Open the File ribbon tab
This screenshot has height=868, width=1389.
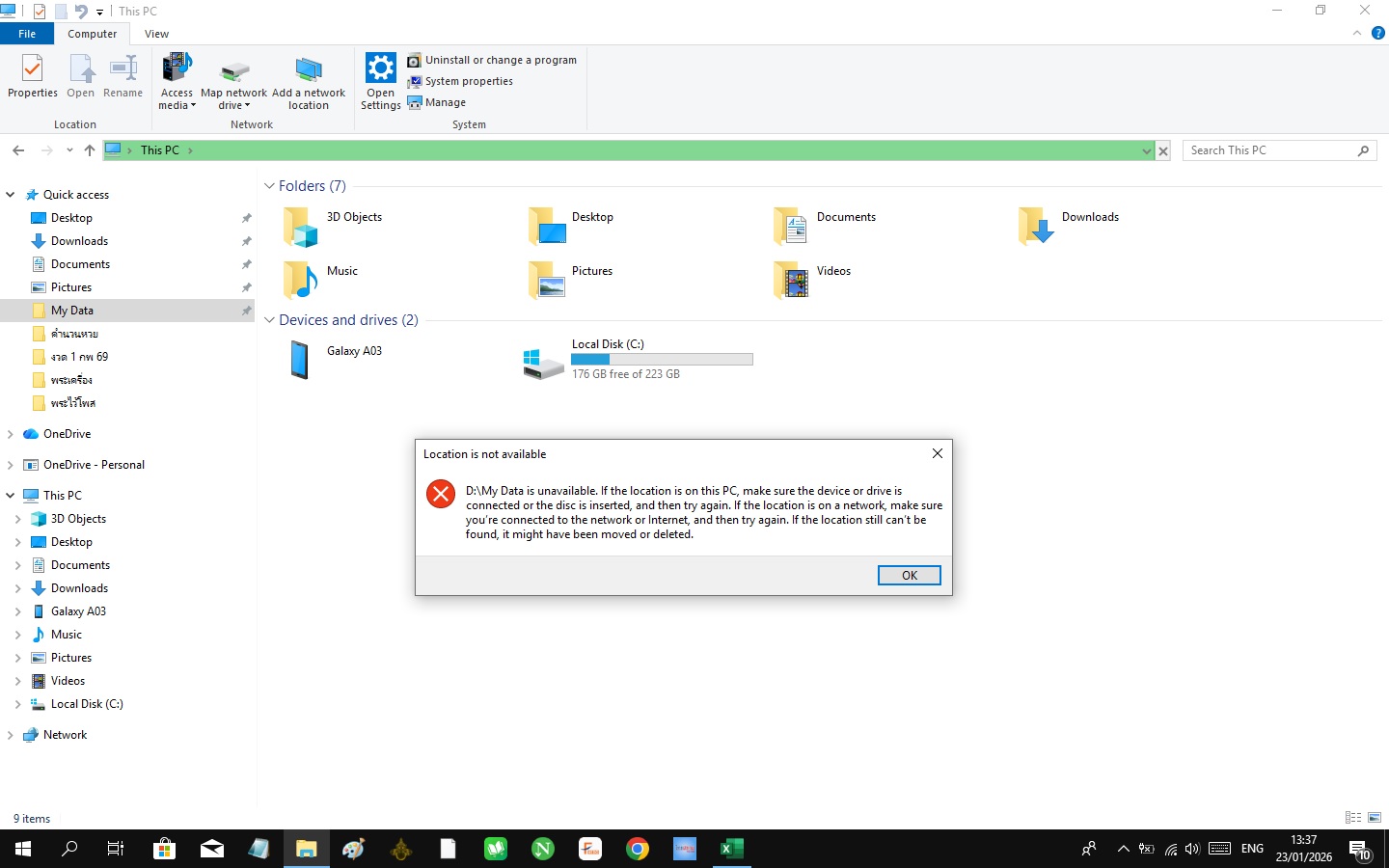click(x=27, y=34)
